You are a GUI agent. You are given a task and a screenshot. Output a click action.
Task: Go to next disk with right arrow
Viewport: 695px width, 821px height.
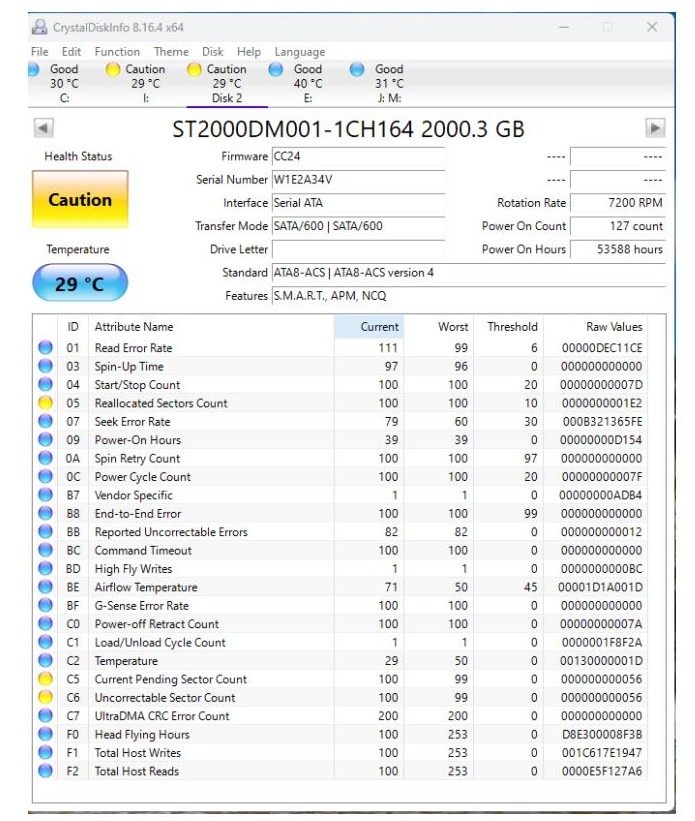point(655,128)
